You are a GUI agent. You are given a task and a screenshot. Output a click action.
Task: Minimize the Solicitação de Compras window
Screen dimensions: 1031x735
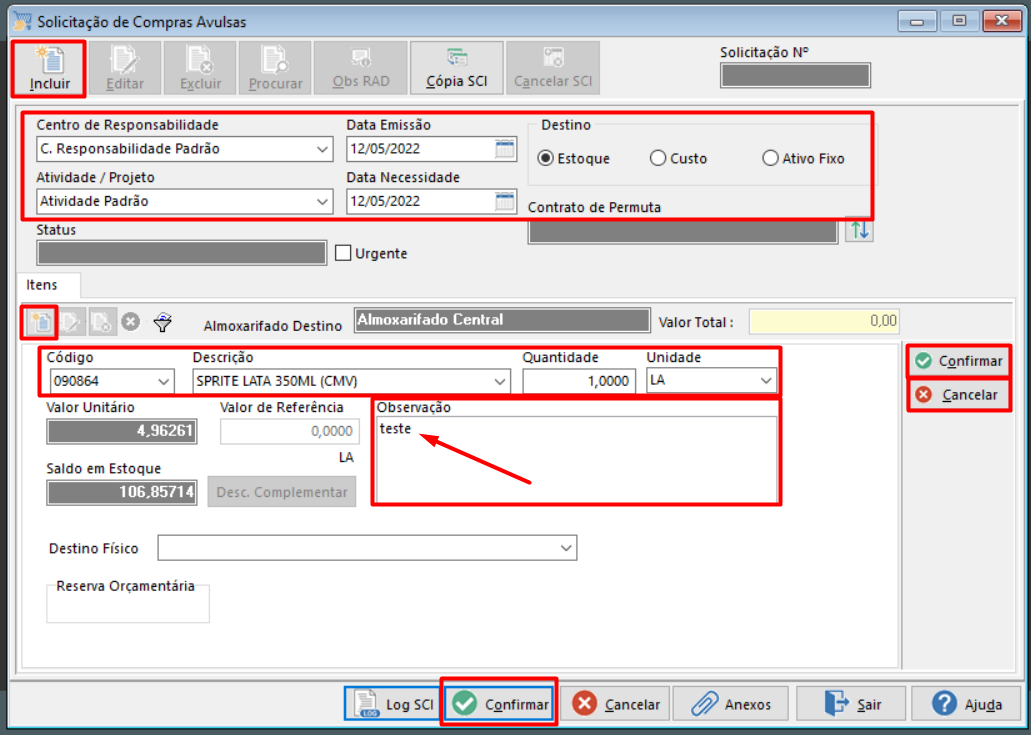917,21
